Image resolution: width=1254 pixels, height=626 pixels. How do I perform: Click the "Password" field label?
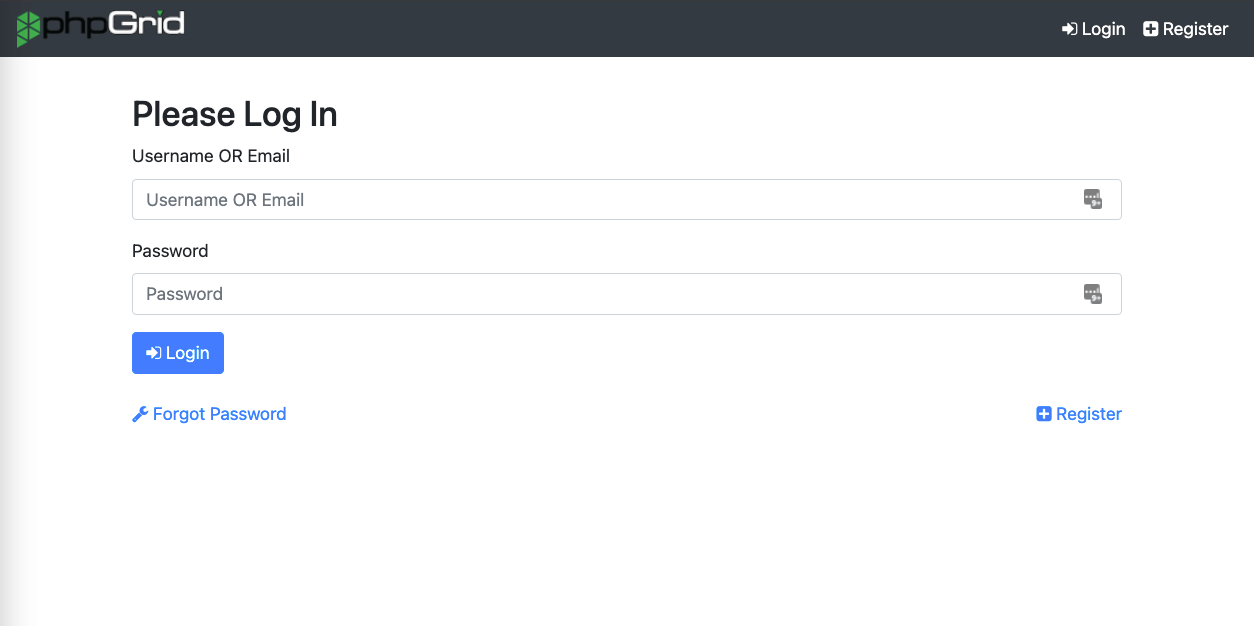pos(170,251)
